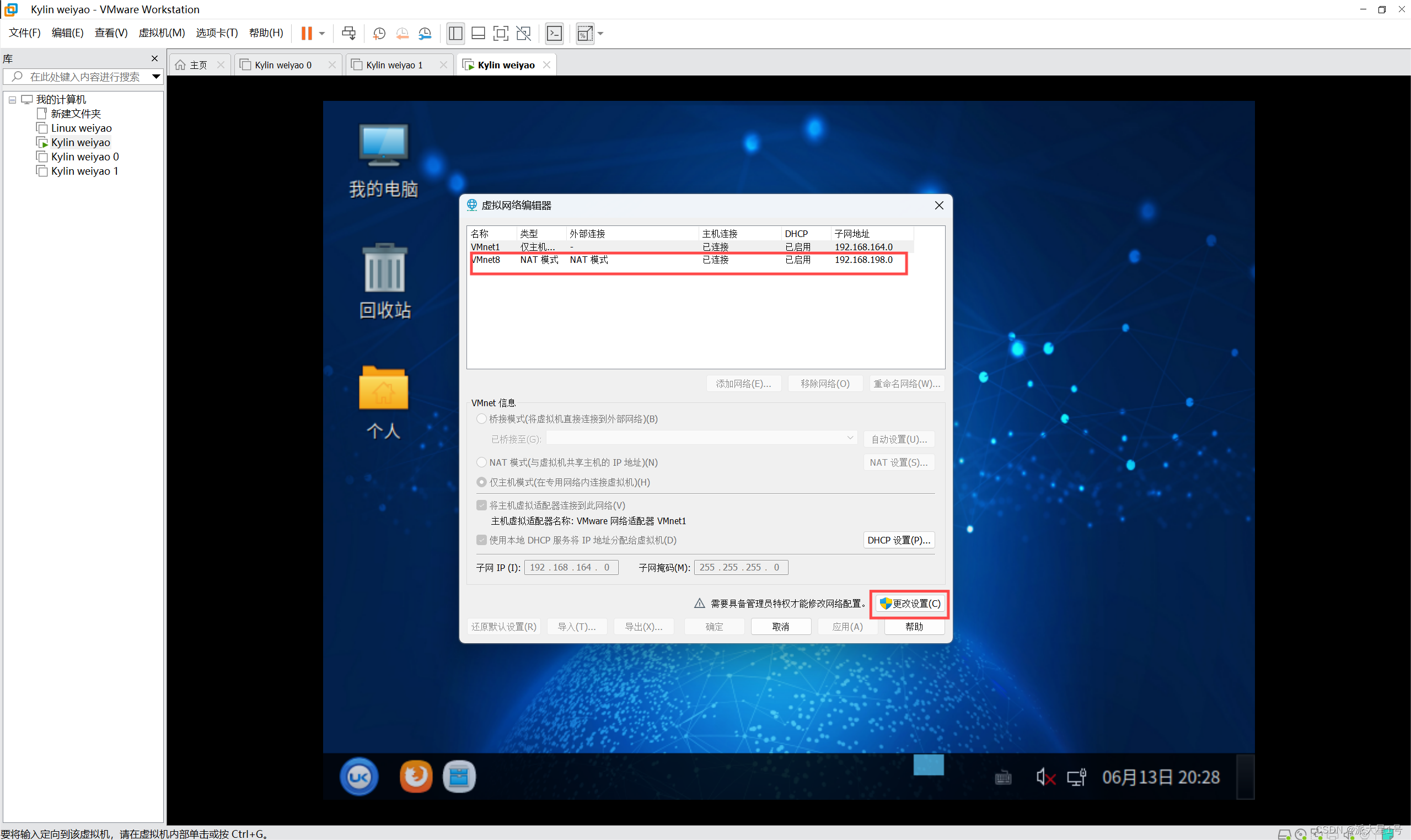Click send Ctrl+Alt+Del toolbar icon
Screen dimensions: 1411x840
tap(349, 34)
